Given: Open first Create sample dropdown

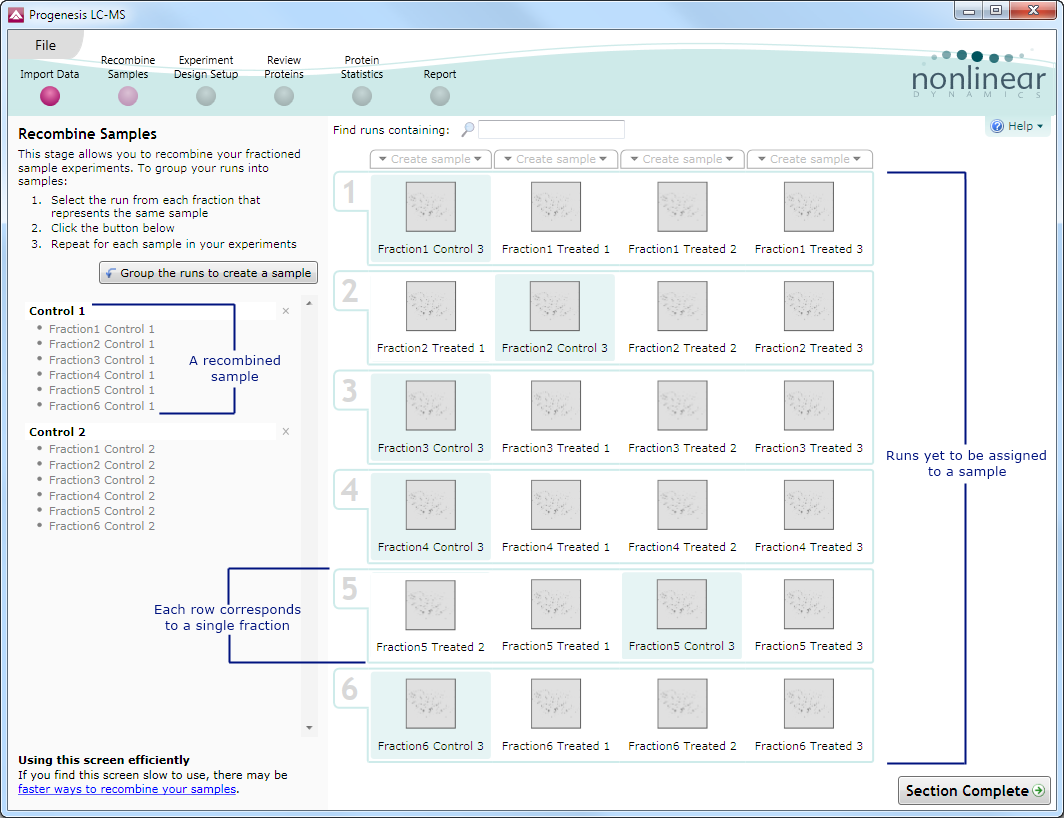Looking at the screenshot, I should (x=431, y=159).
